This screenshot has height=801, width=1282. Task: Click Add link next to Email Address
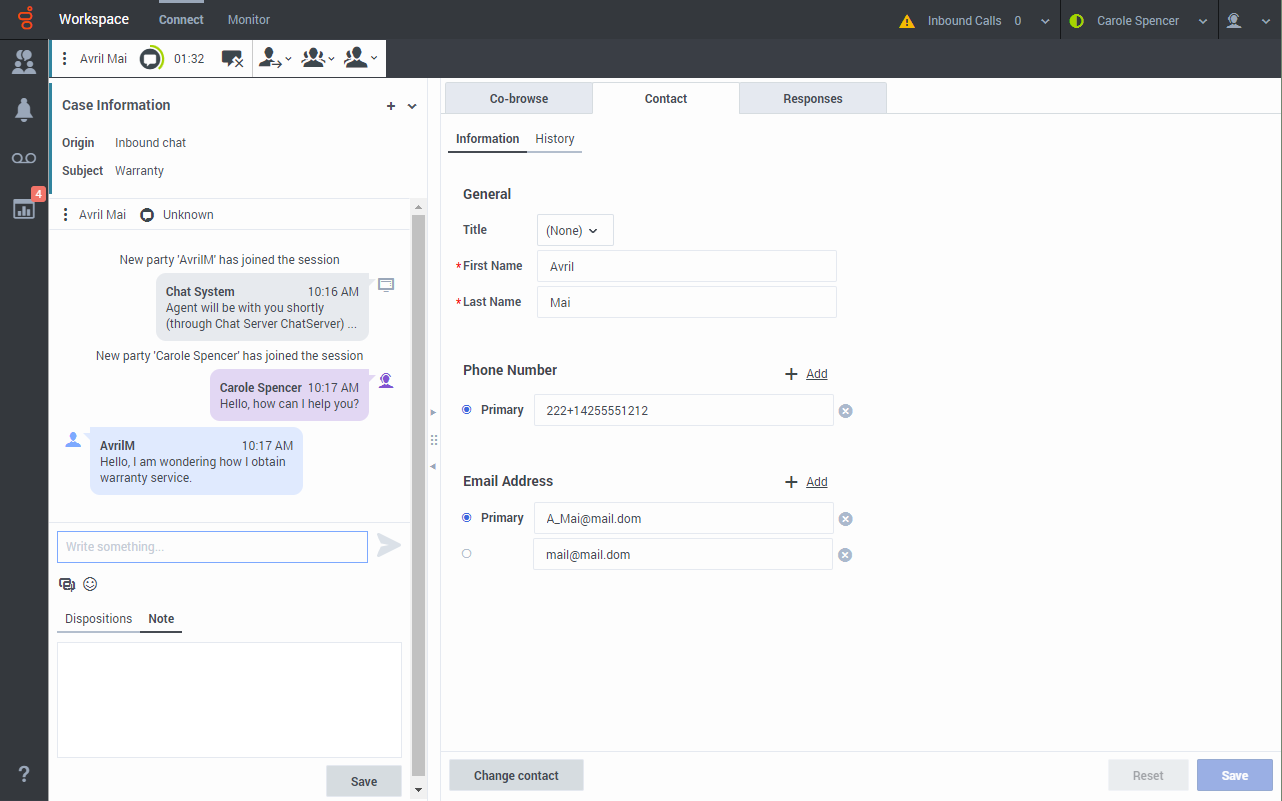[816, 482]
